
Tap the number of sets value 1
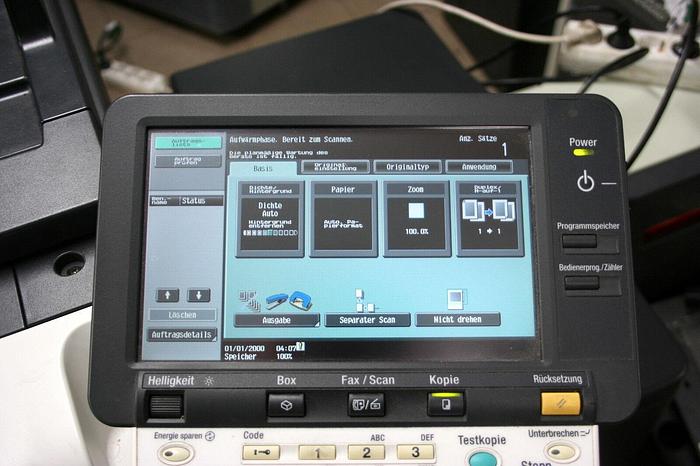[x=504, y=150]
